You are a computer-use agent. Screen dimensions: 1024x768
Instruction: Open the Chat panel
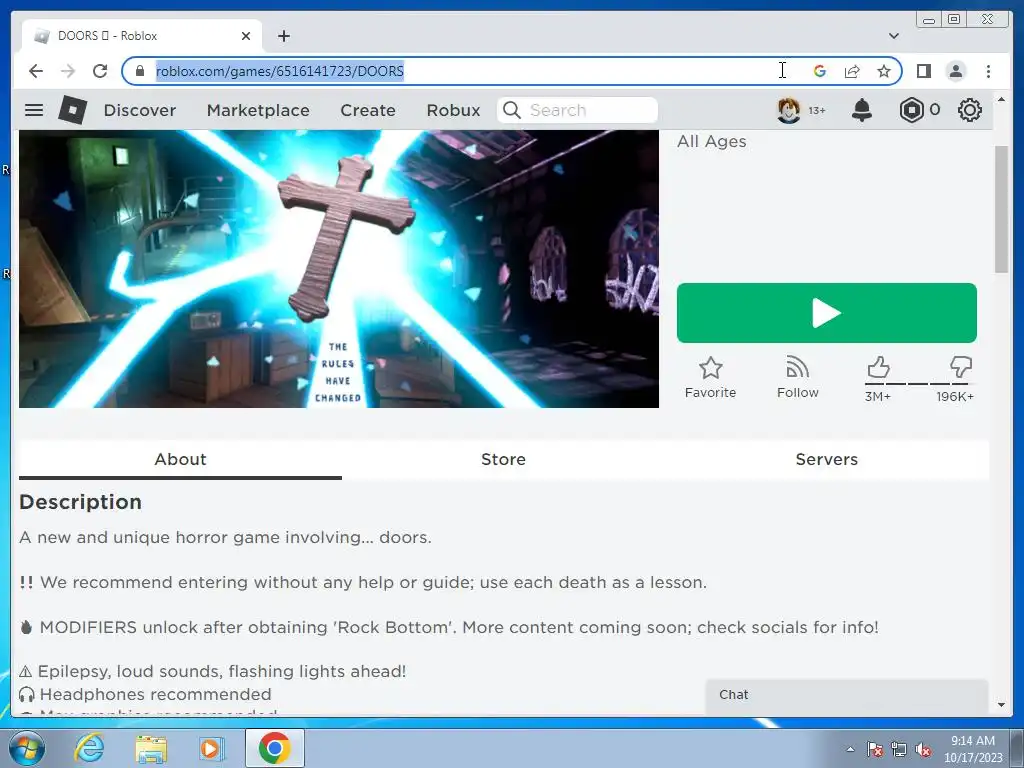(x=846, y=695)
